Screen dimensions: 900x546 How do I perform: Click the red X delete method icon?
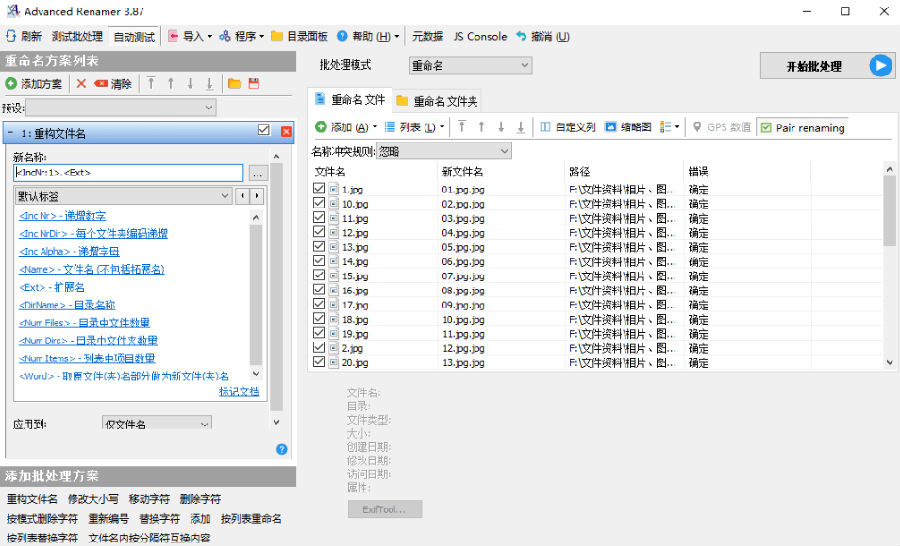(81, 84)
